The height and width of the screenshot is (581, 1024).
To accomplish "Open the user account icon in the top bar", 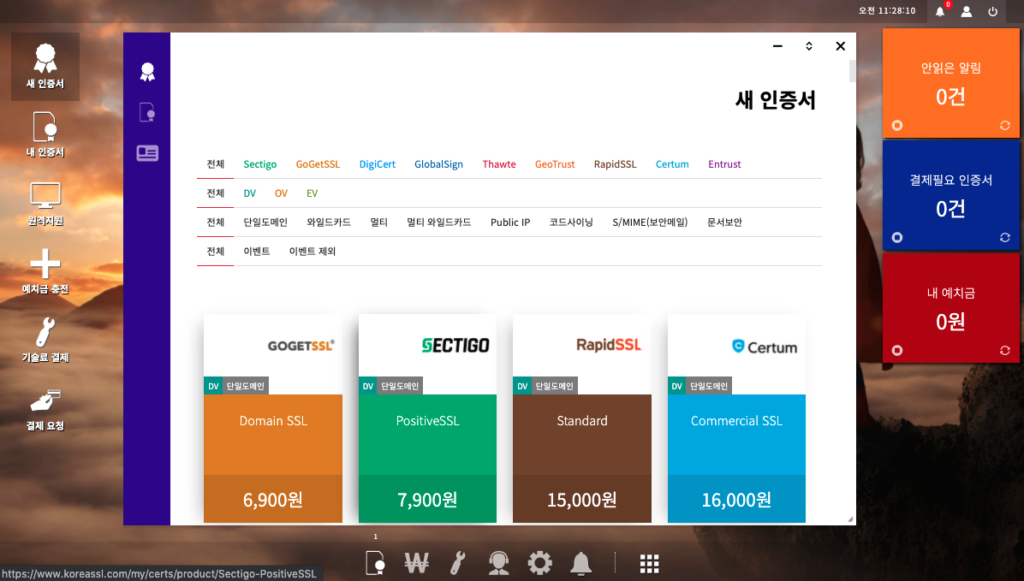I will [x=967, y=11].
